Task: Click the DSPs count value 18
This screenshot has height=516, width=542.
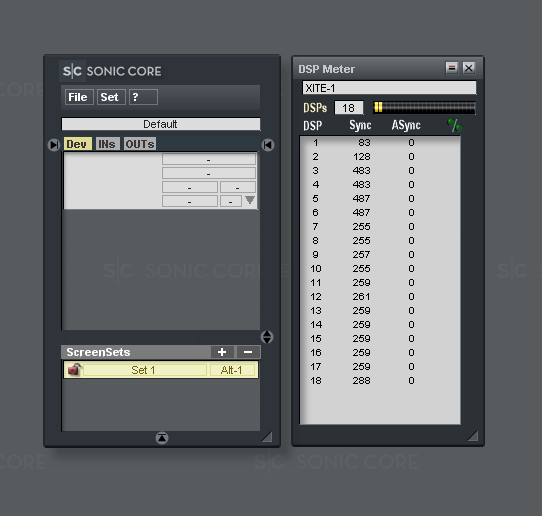Action: pyautogui.click(x=349, y=108)
